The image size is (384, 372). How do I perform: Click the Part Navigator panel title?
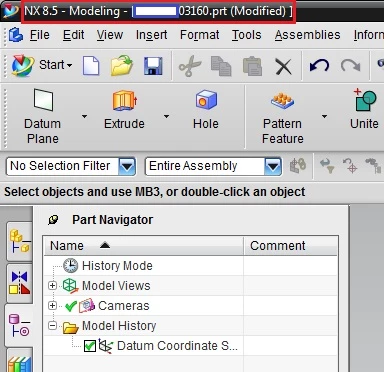pos(112,220)
